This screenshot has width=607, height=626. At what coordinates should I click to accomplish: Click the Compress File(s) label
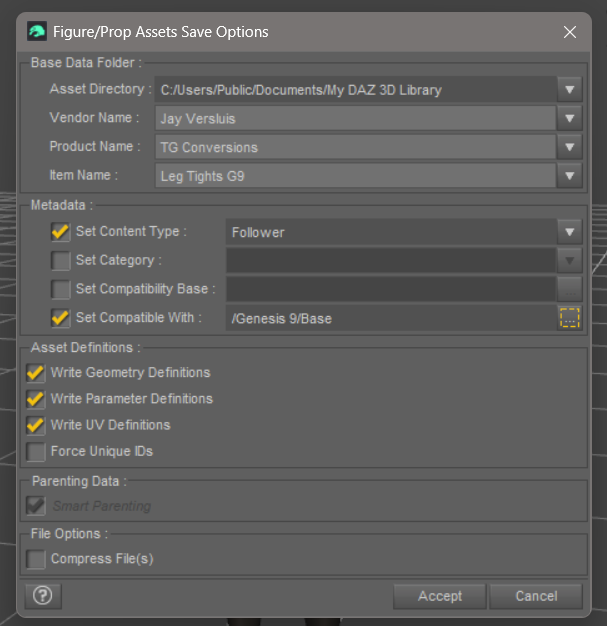(102, 559)
